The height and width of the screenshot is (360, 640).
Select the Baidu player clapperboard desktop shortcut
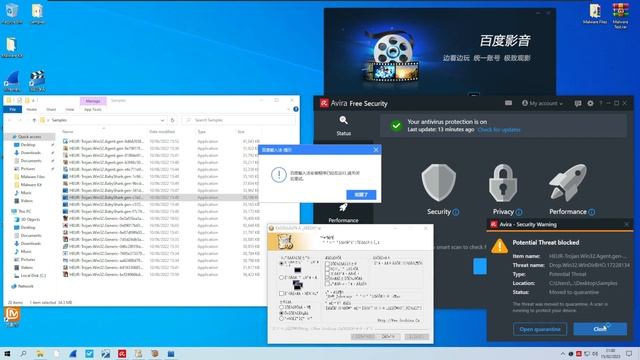tap(38, 81)
